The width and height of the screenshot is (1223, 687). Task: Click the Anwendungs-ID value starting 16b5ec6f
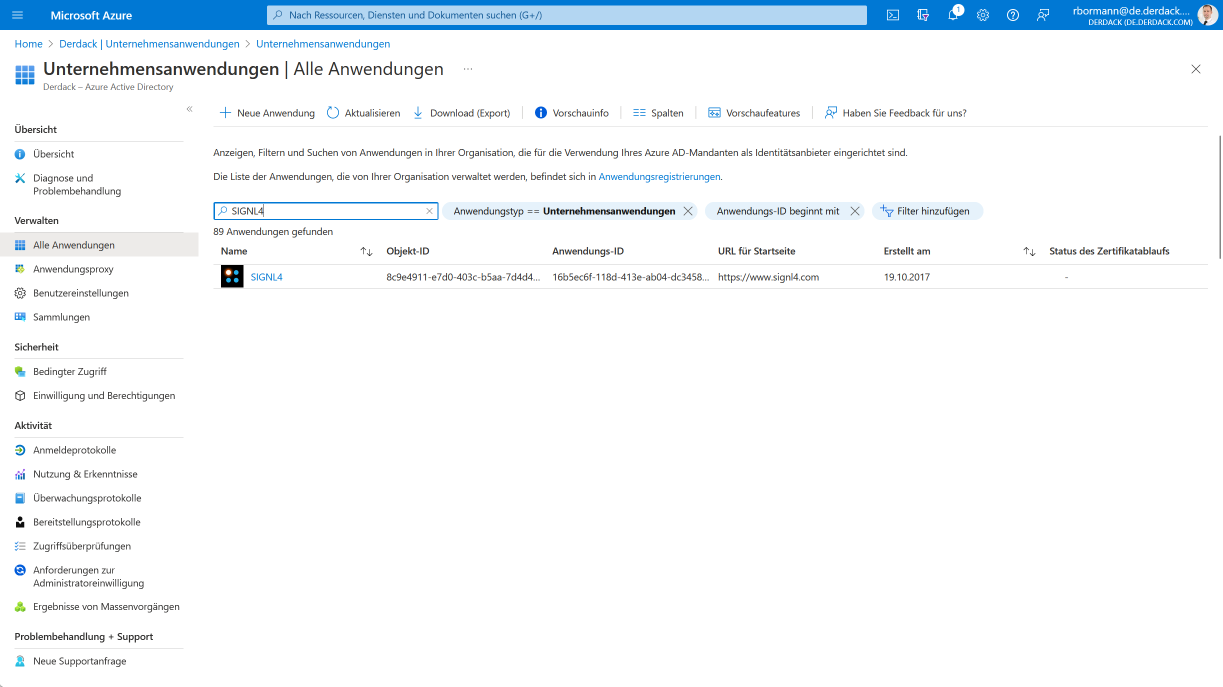click(629, 277)
